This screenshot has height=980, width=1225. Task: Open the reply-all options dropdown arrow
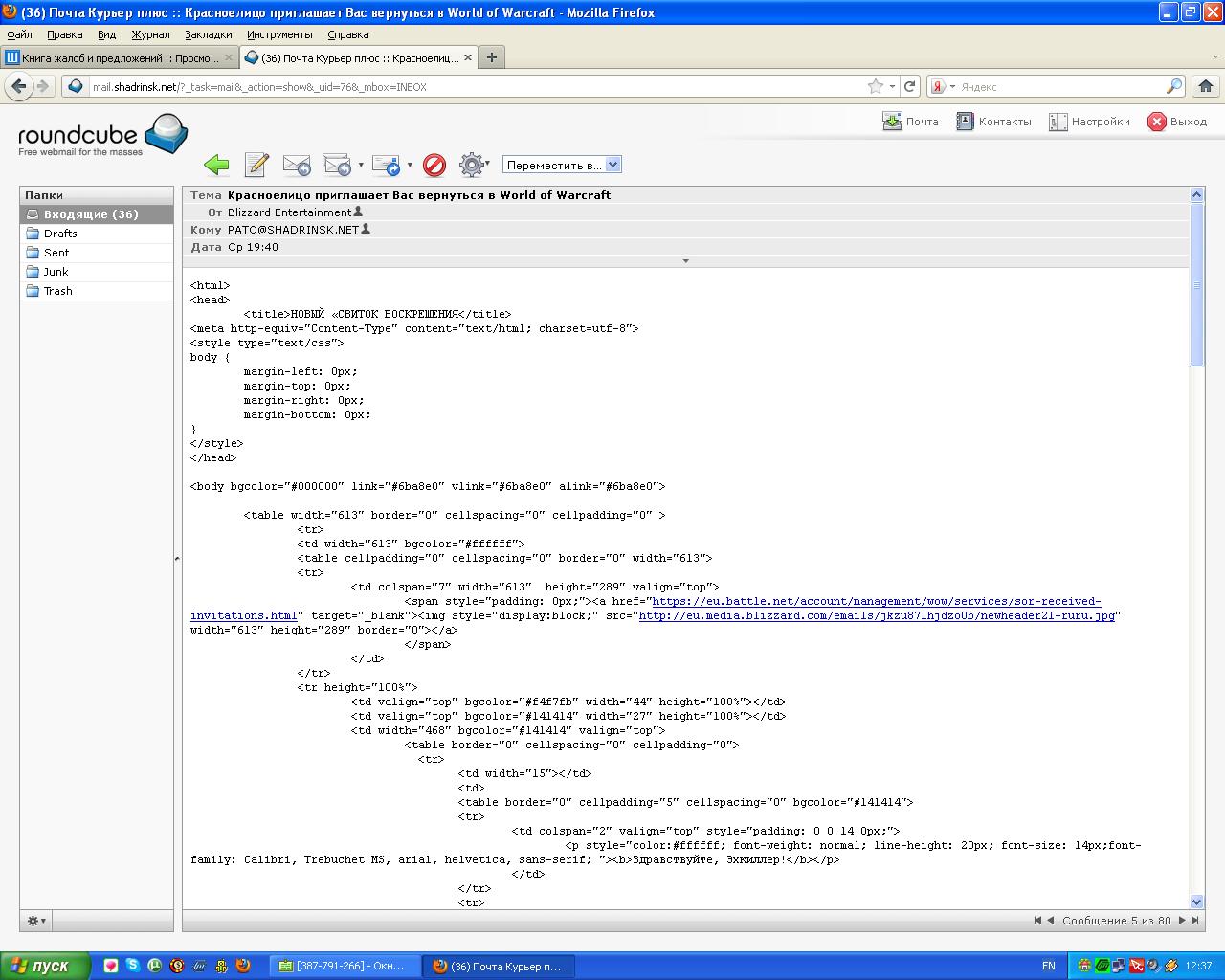(361, 165)
